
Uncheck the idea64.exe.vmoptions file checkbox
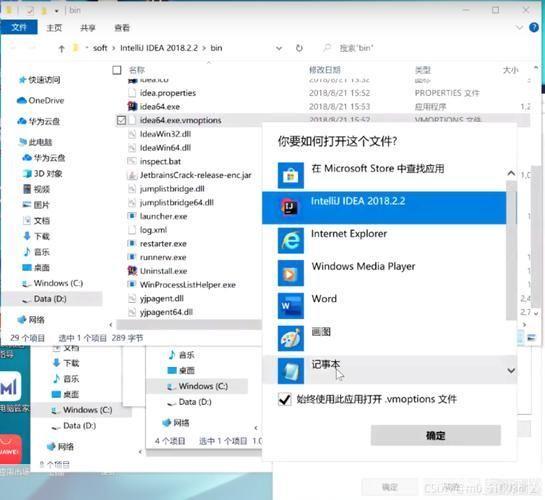click(121, 120)
